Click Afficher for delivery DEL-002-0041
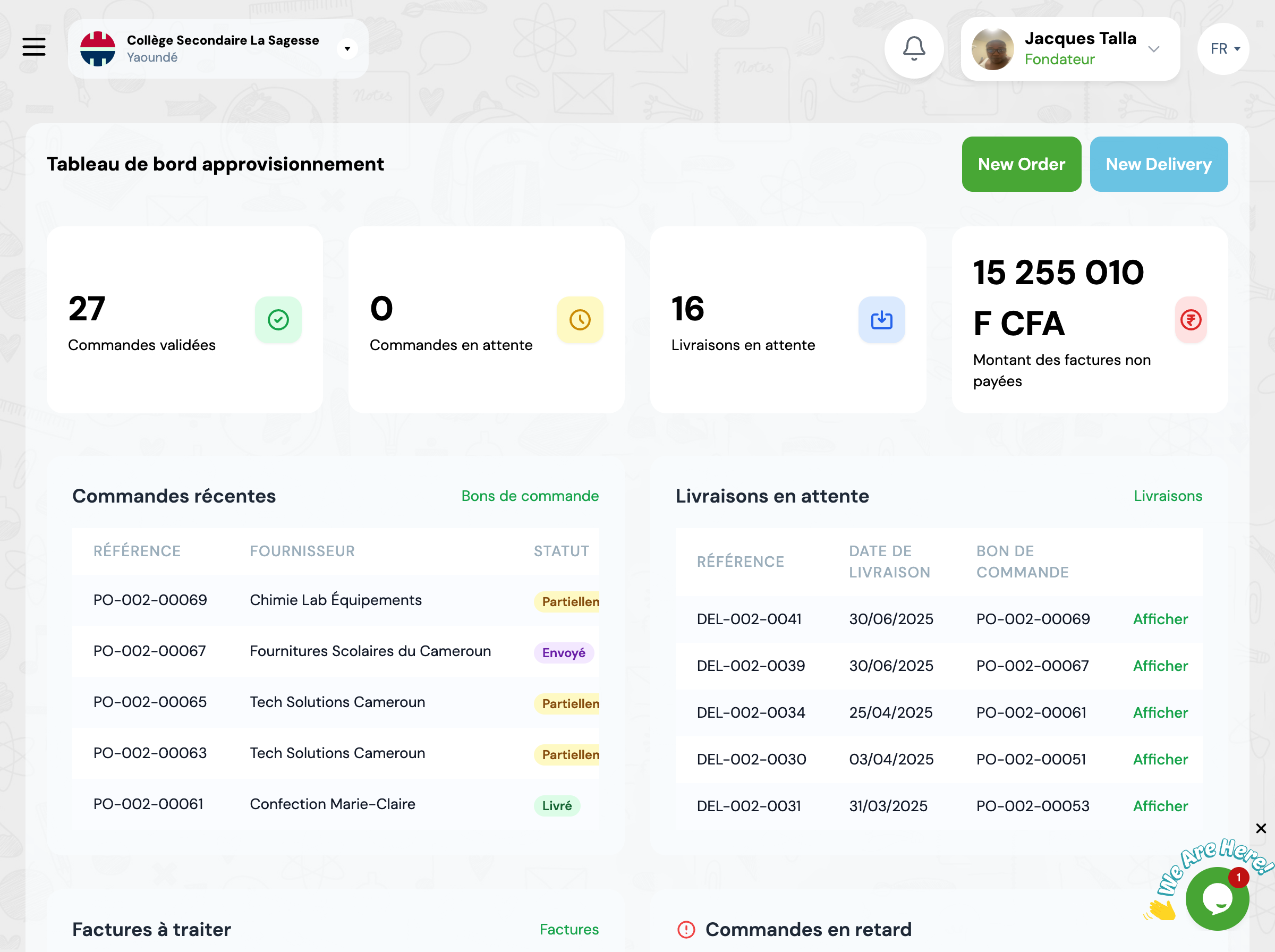1275x952 pixels. click(x=1160, y=619)
